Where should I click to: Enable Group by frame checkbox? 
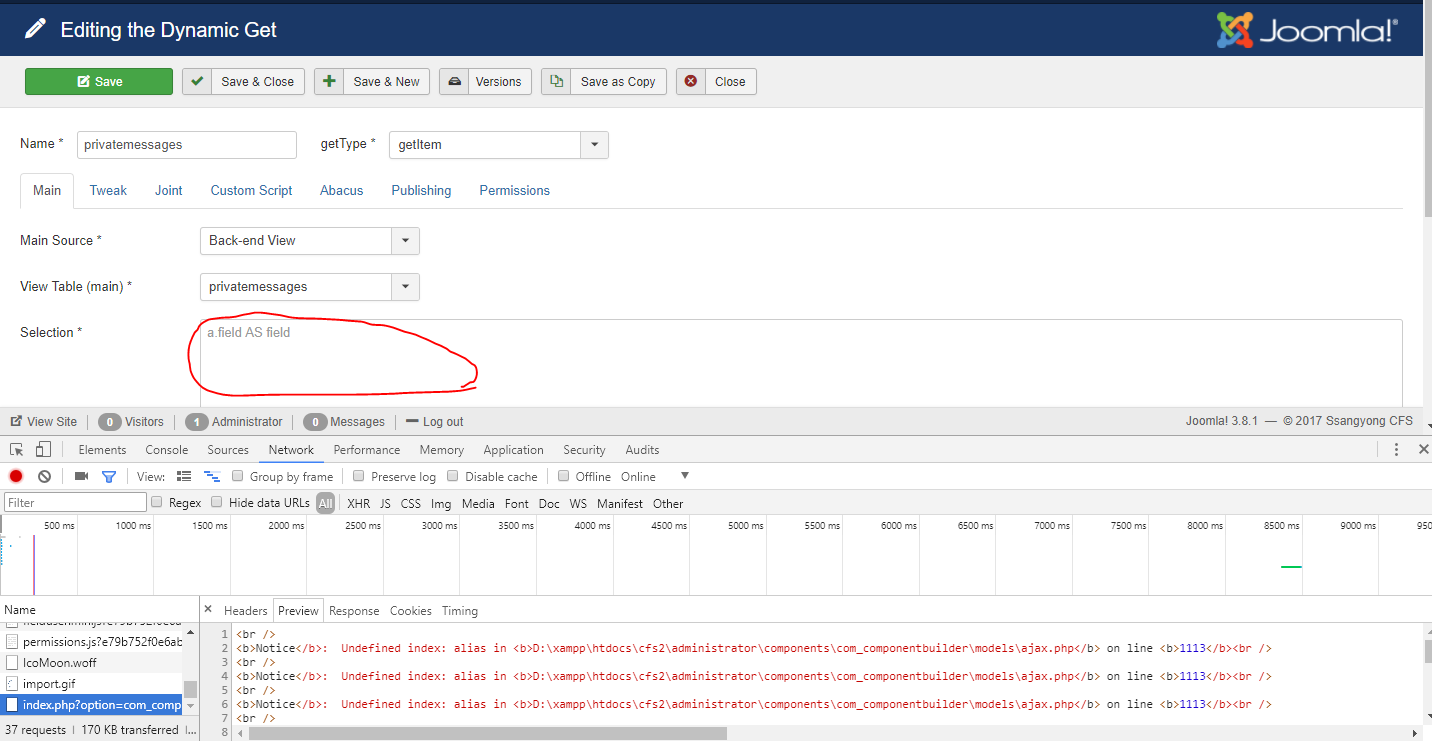(x=238, y=477)
